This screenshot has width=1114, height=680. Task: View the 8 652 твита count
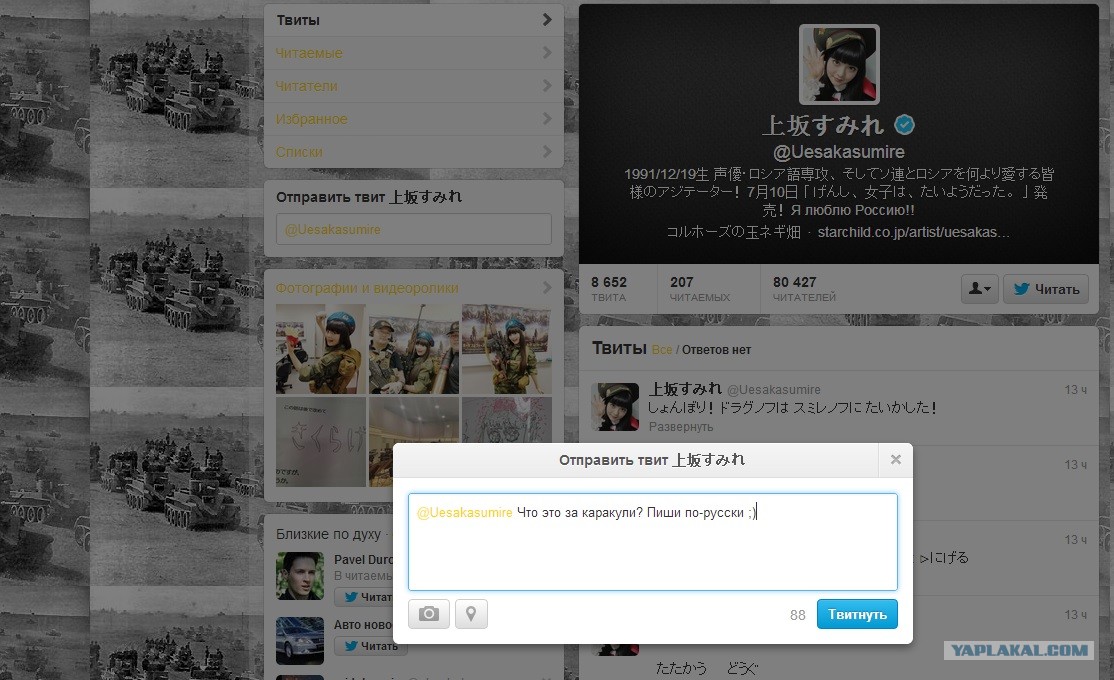coord(609,288)
